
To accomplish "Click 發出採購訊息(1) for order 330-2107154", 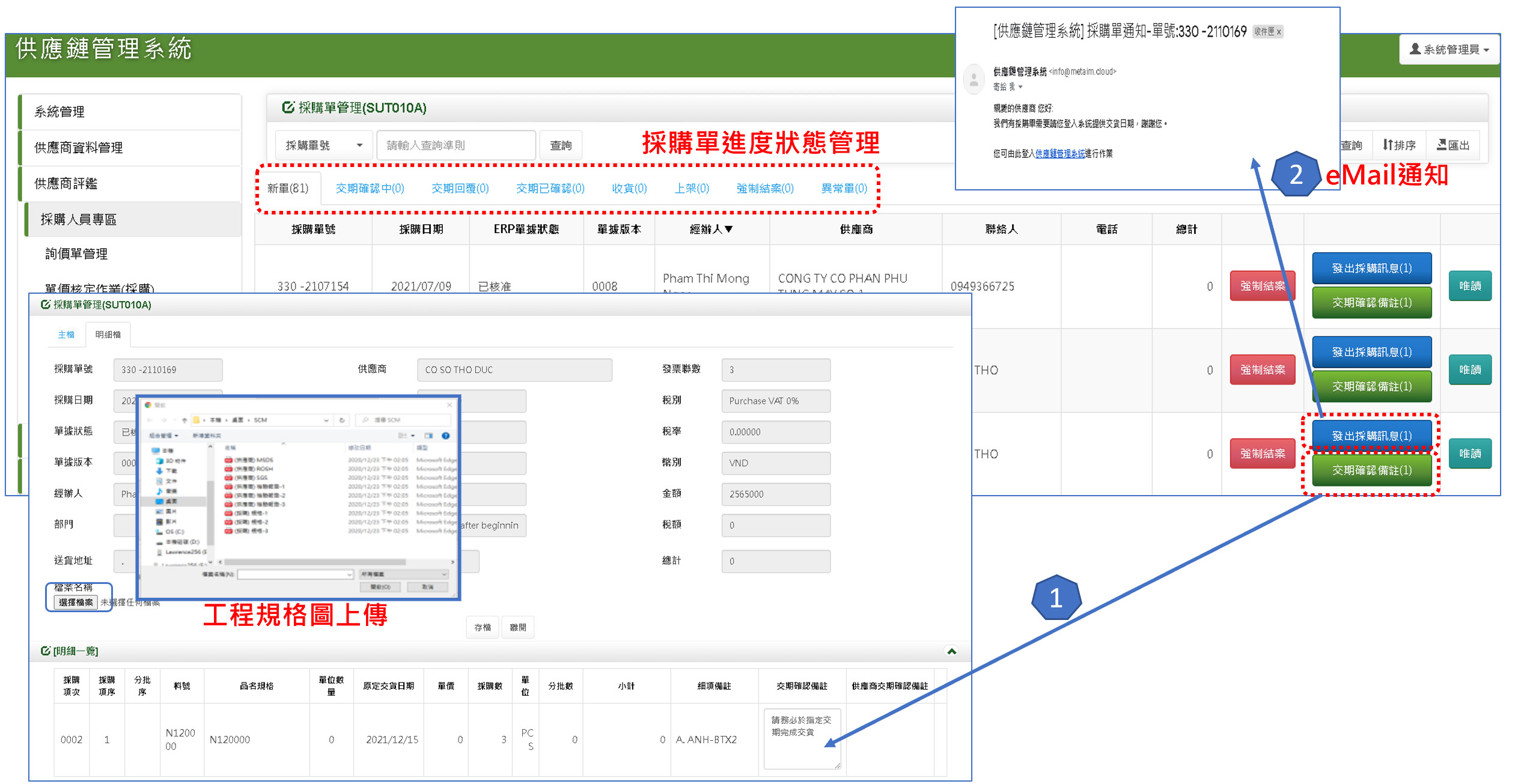I will pyautogui.click(x=1371, y=269).
